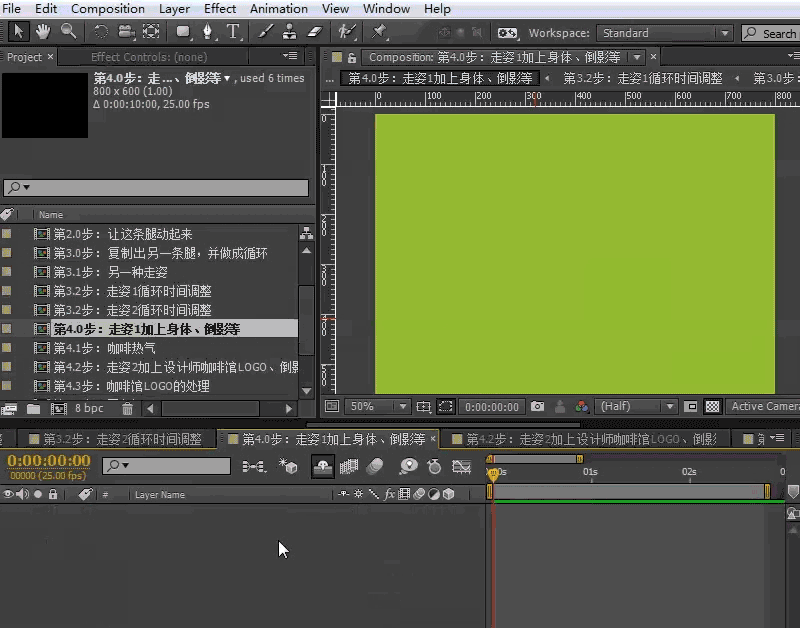This screenshot has width=800, height=628.
Task: Switch to 第3.2步 timeline tab
Action: [120, 439]
